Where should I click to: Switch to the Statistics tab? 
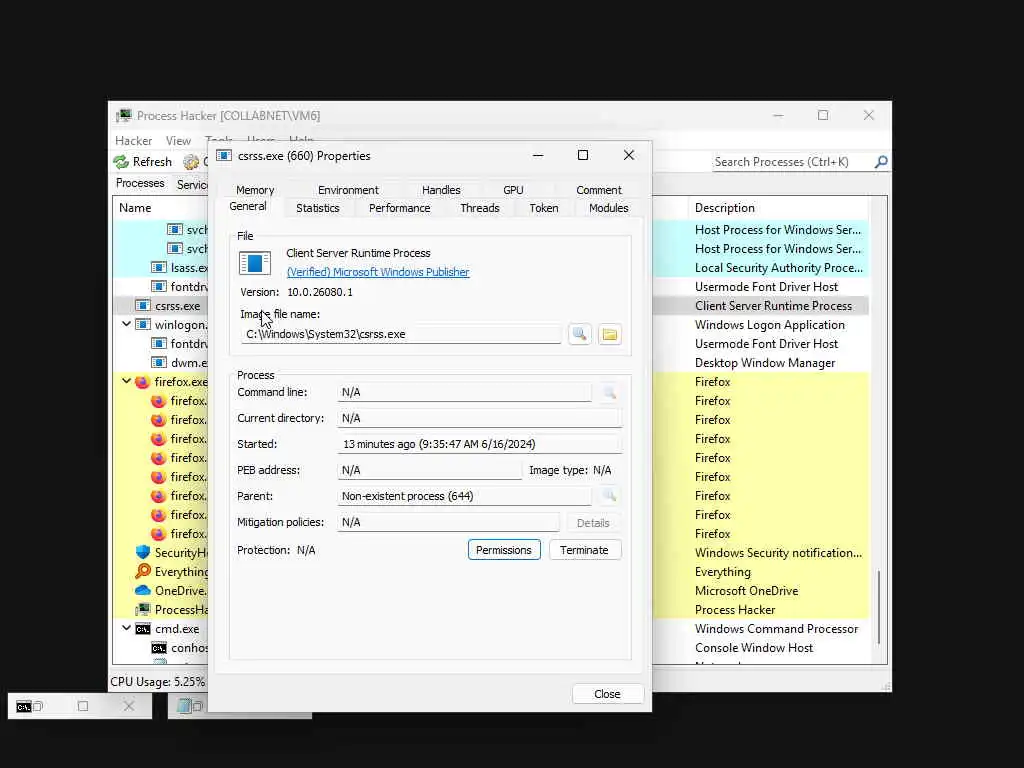317,208
